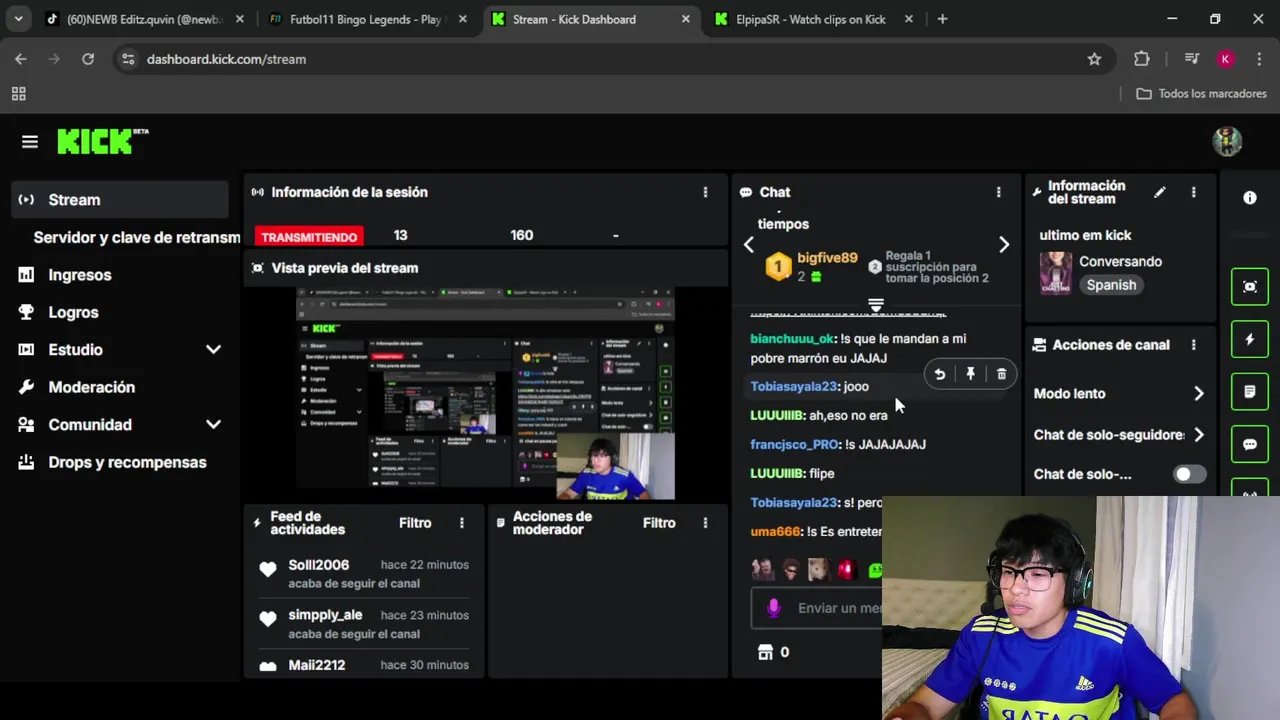Pin the Tobiasayala23 chat message
The height and width of the screenshot is (720, 1280).
[970, 374]
